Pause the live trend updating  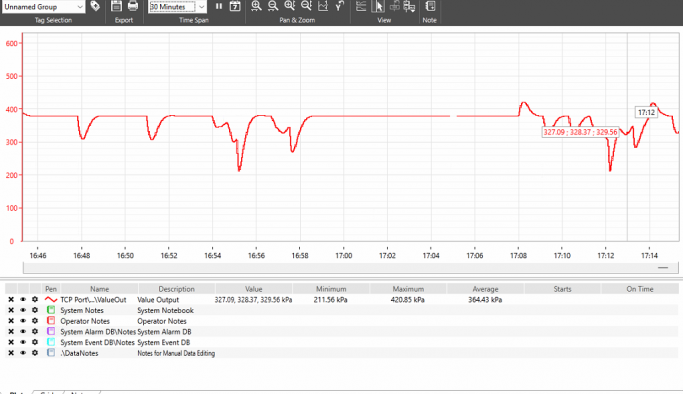[219, 6]
